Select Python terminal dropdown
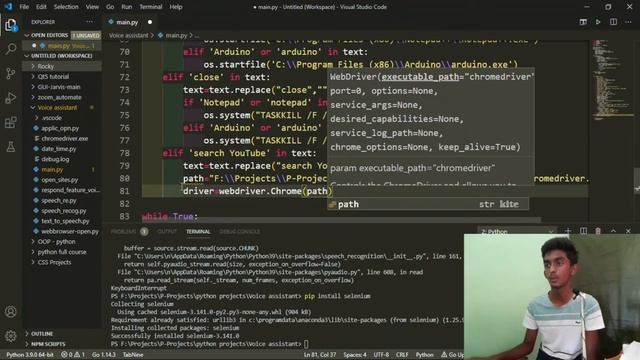The width and height of the screenshot is (640, 360). 517,231
